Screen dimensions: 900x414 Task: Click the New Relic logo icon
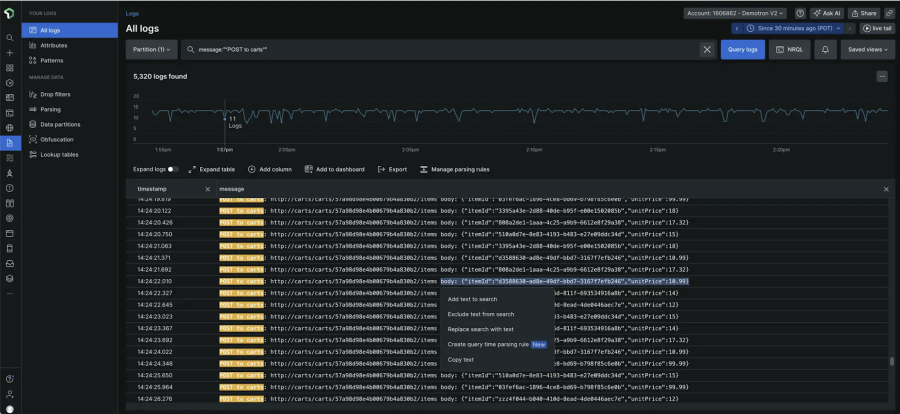[x=10, y=11]
